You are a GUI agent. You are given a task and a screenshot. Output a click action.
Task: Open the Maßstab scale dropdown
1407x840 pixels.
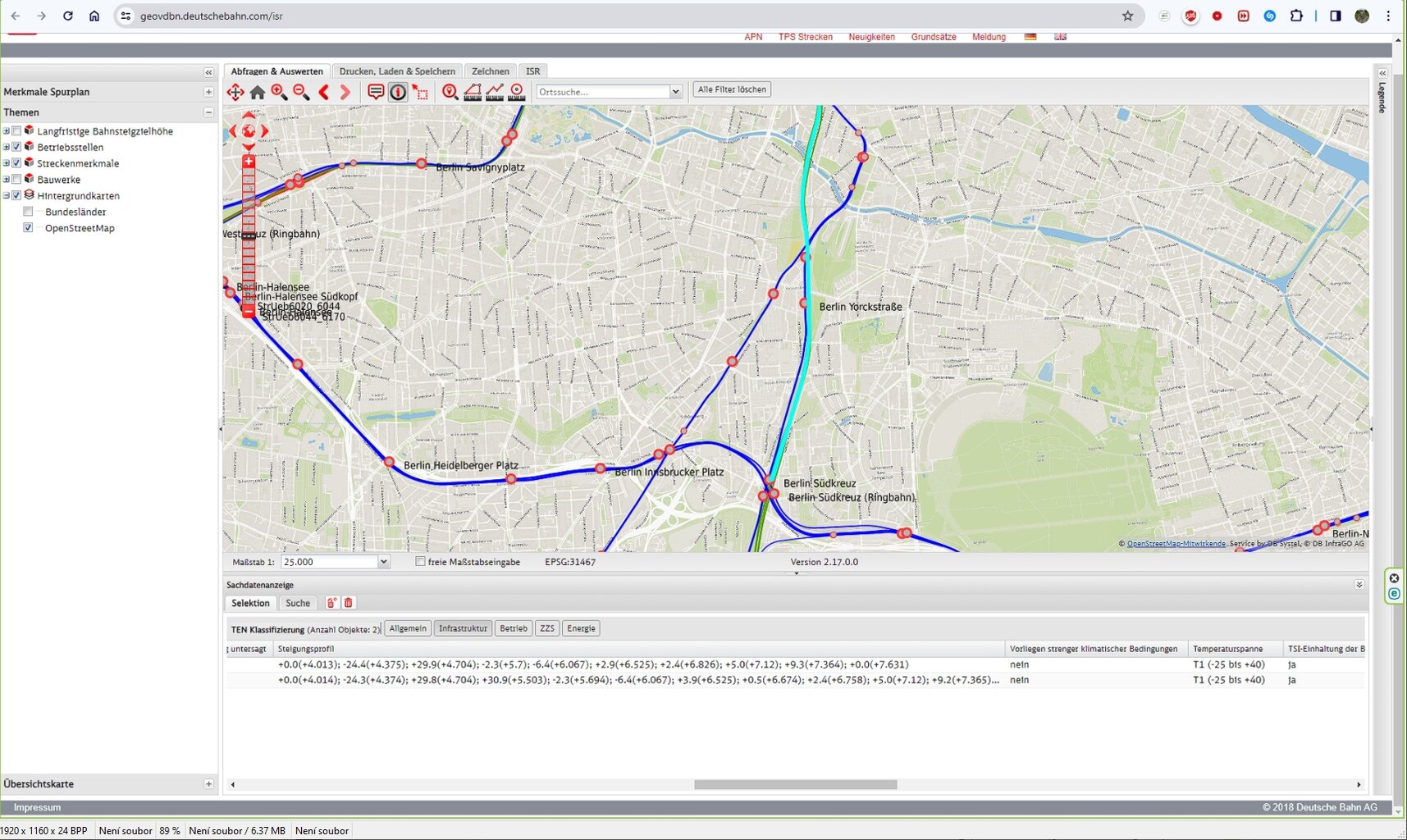pyautogui.click(x=383, y=562)
